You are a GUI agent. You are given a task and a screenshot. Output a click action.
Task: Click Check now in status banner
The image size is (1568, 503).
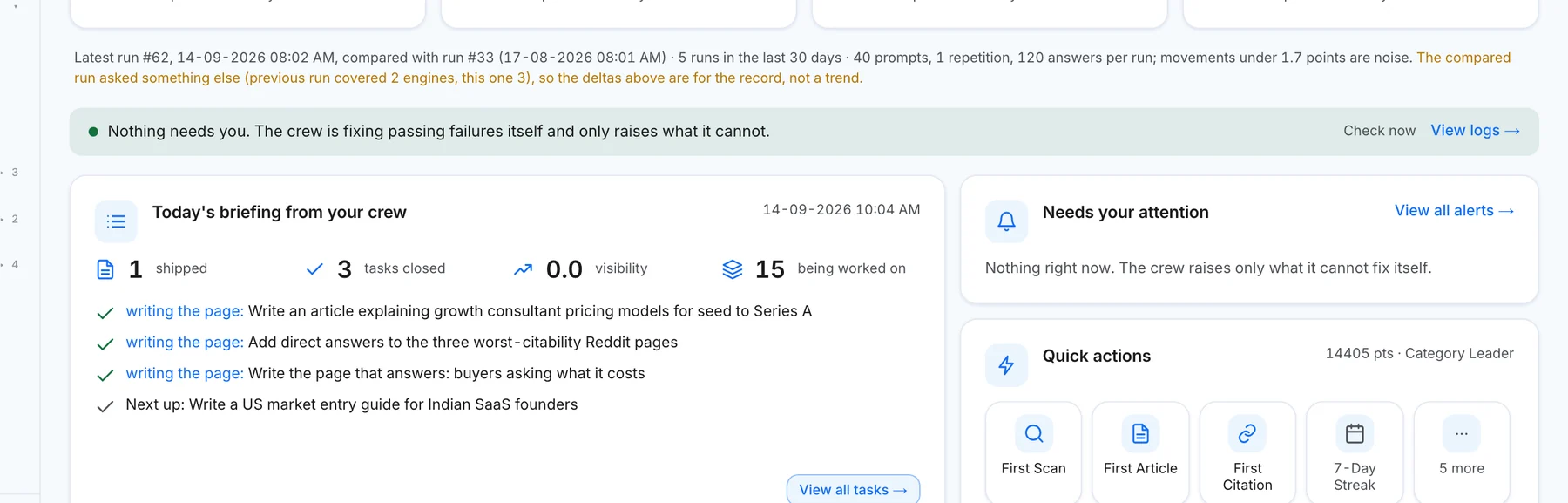point(1379,131)
